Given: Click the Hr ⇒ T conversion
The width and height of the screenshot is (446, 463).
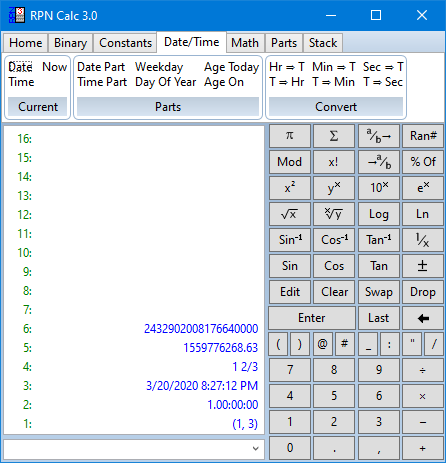Looking at the screenshot, I should [x=287, y=67].
